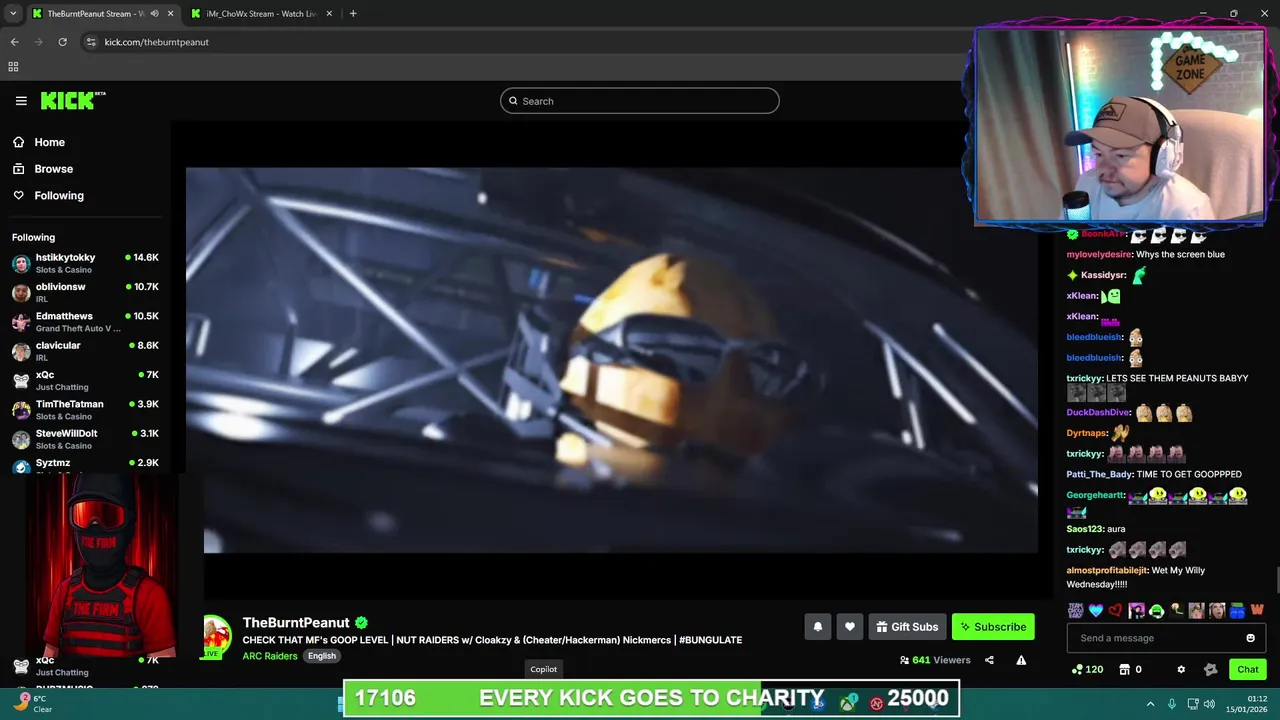The image size is (1280, 720).
Task: Open chat settings gear
Action: coord(1181,669)
